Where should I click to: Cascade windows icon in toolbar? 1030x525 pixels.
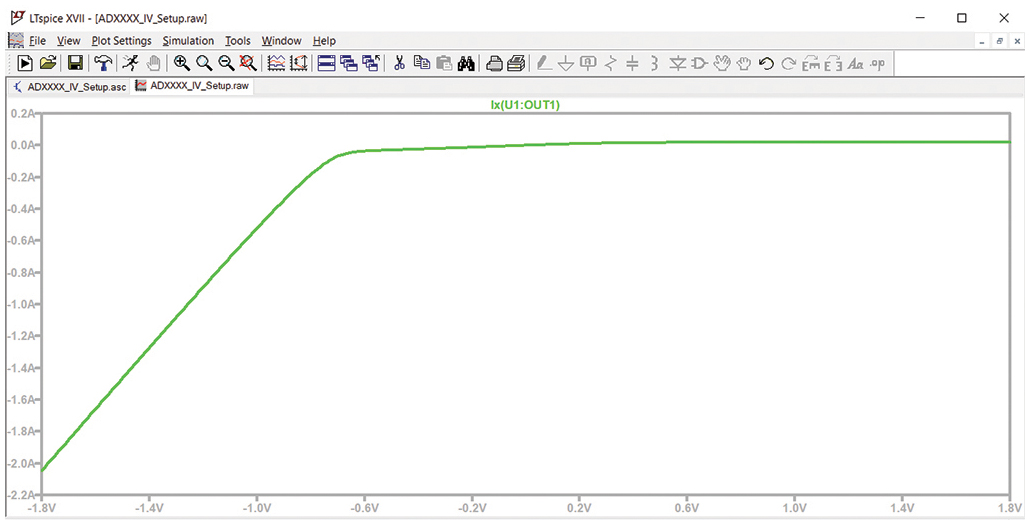point(349,63)
